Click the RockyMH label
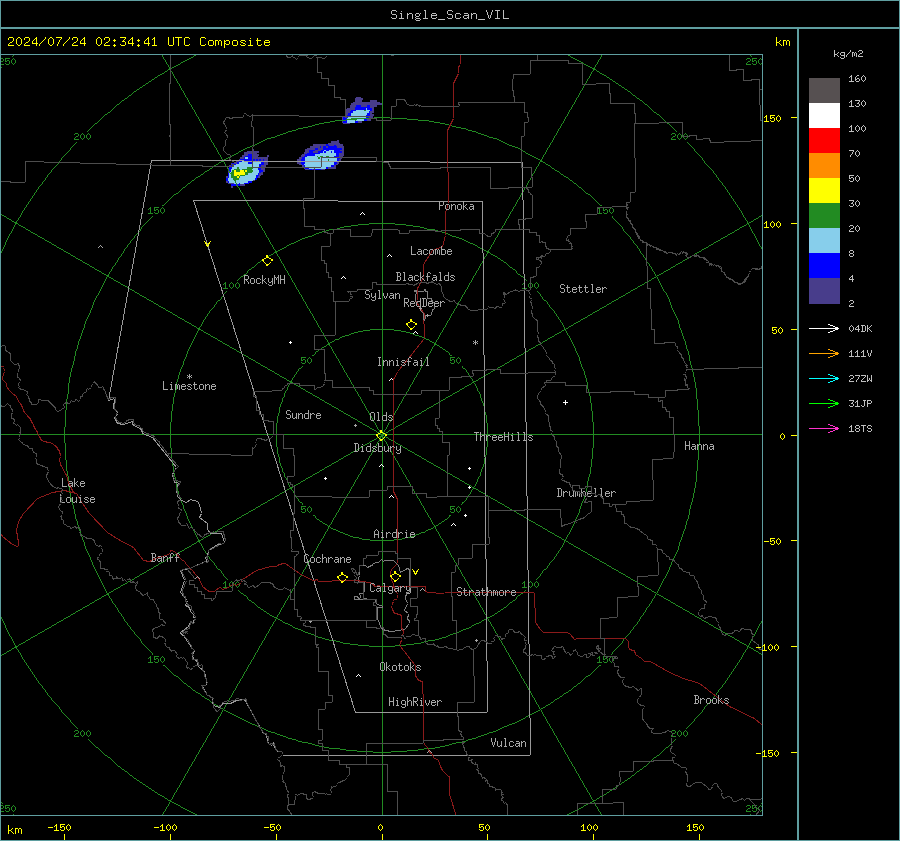The height and width of the screenshot is (841, 900). click(264, 280)
